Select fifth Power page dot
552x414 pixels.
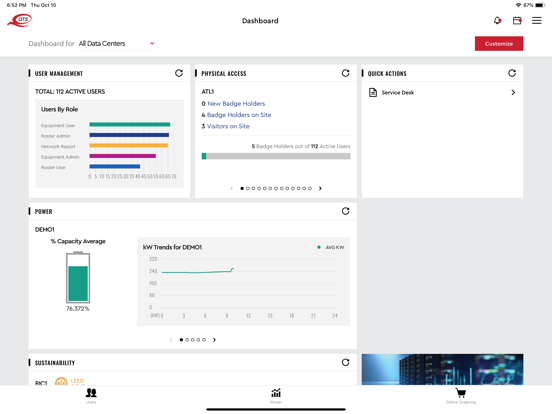[x=204, y=340]
